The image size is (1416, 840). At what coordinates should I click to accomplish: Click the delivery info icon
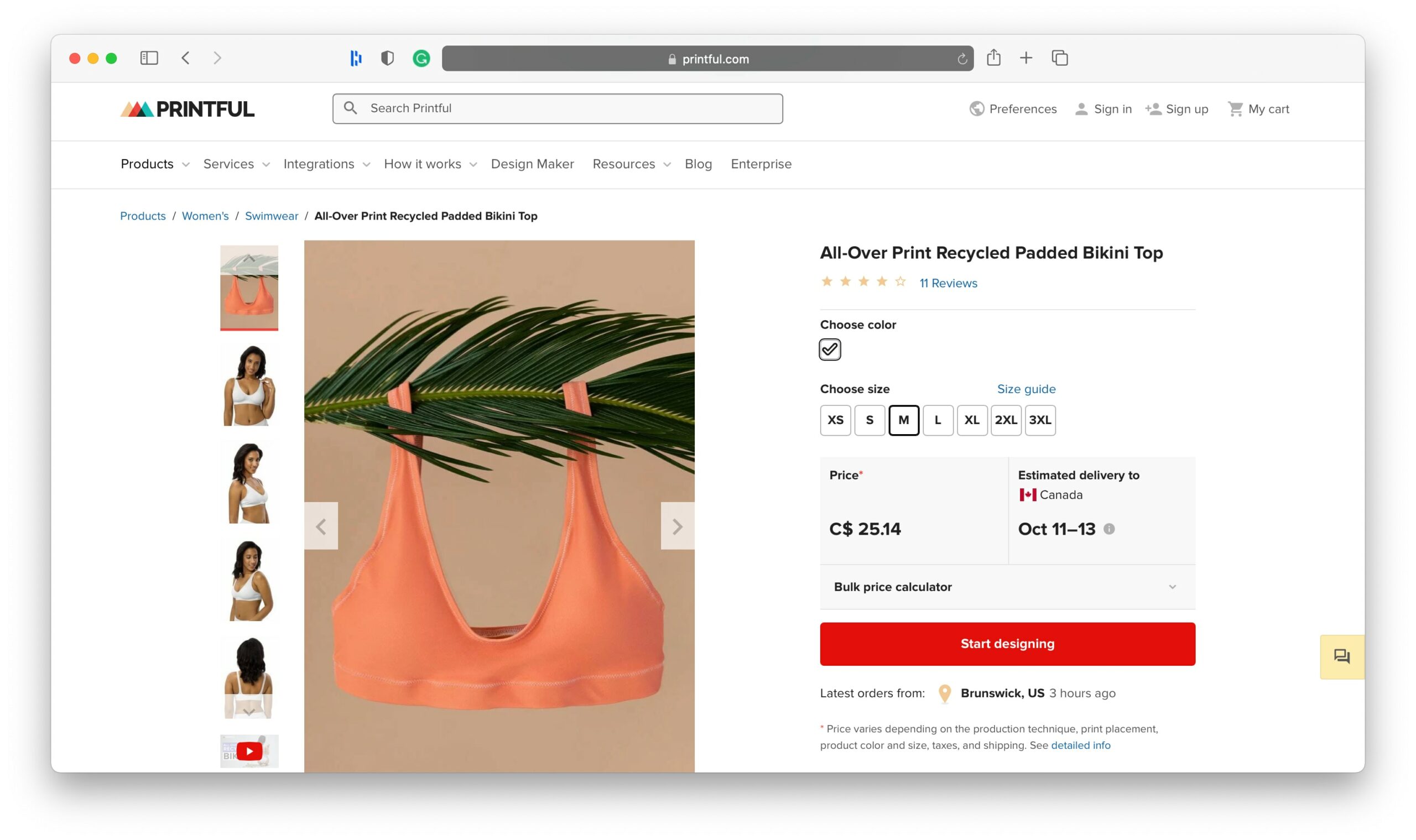point(1108,529)
